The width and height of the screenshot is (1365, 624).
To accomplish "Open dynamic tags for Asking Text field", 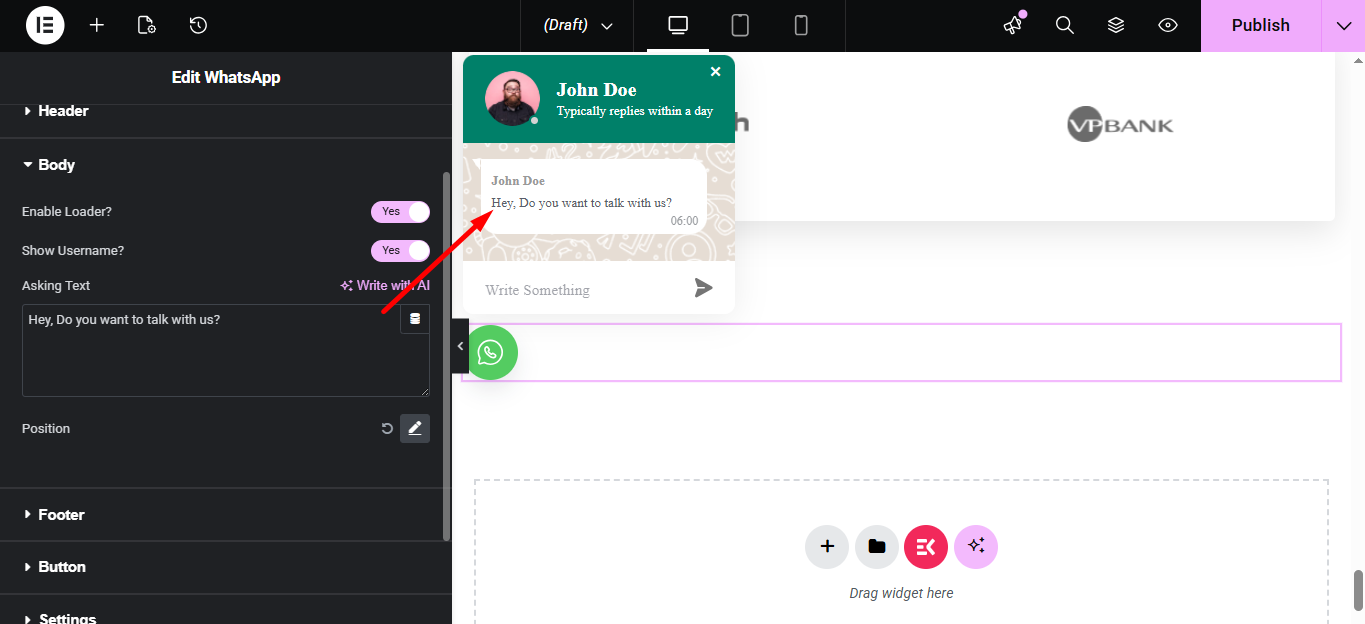I will tap(414, 318).
